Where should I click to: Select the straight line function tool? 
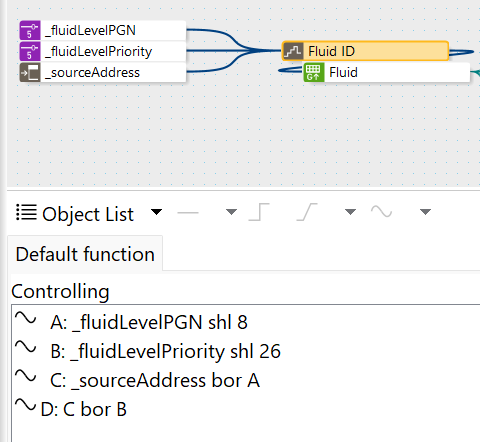188,212
